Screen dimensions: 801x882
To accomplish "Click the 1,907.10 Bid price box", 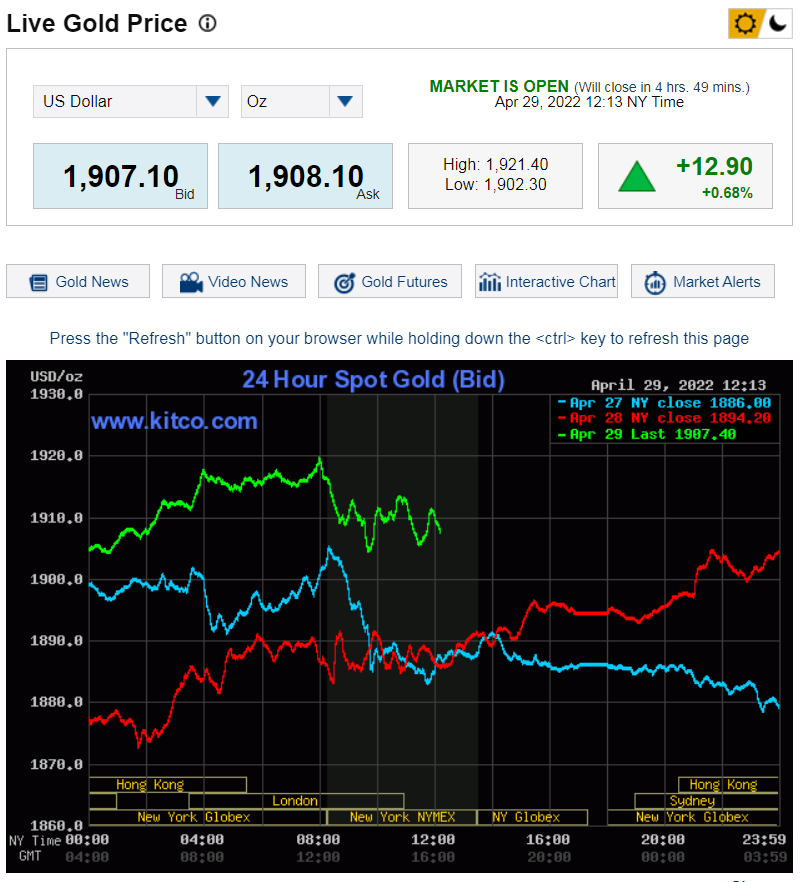I will (x=120, y=176).
